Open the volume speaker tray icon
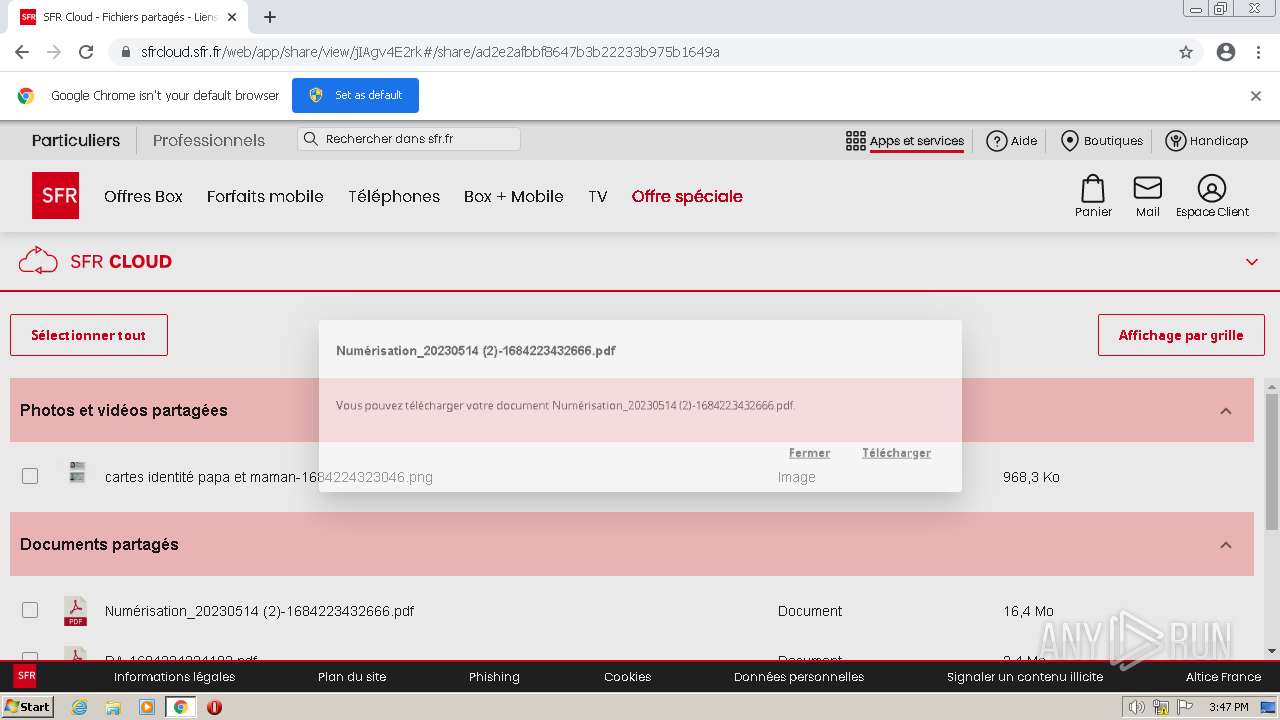The width and height of the screenshot is (1280, 720). point(1137,707)
